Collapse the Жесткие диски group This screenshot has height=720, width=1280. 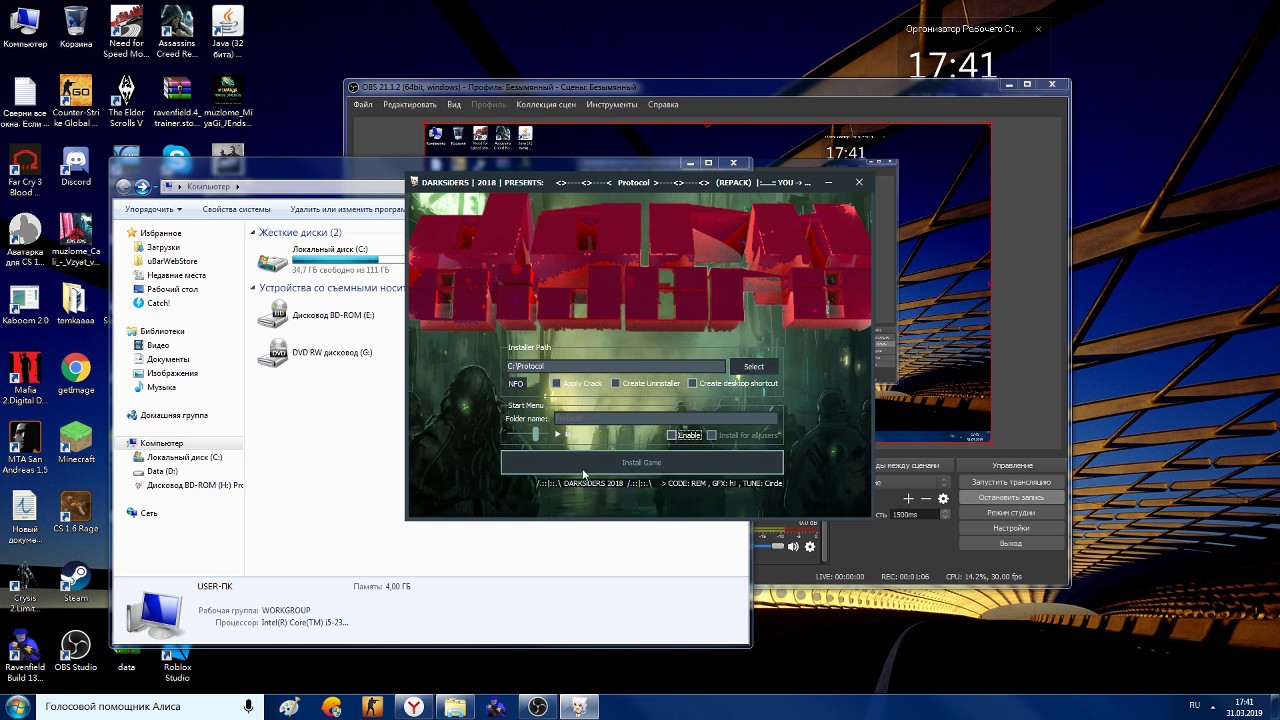pos(253,232)
